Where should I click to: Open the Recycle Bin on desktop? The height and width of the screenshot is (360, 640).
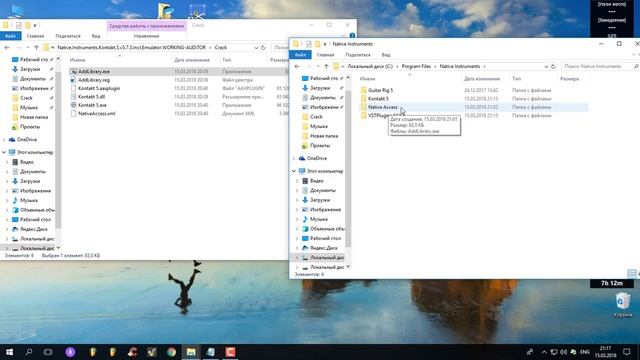[x=622, y=304]
